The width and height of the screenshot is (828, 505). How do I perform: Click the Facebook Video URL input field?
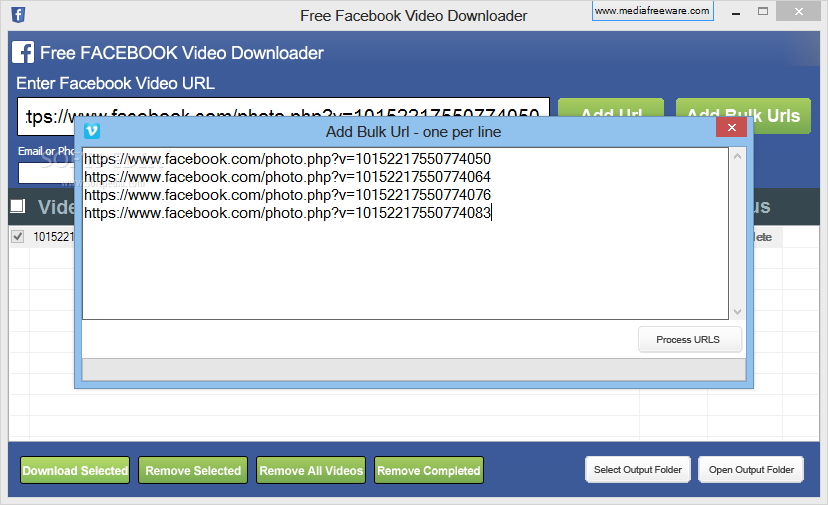click(283, 107)
